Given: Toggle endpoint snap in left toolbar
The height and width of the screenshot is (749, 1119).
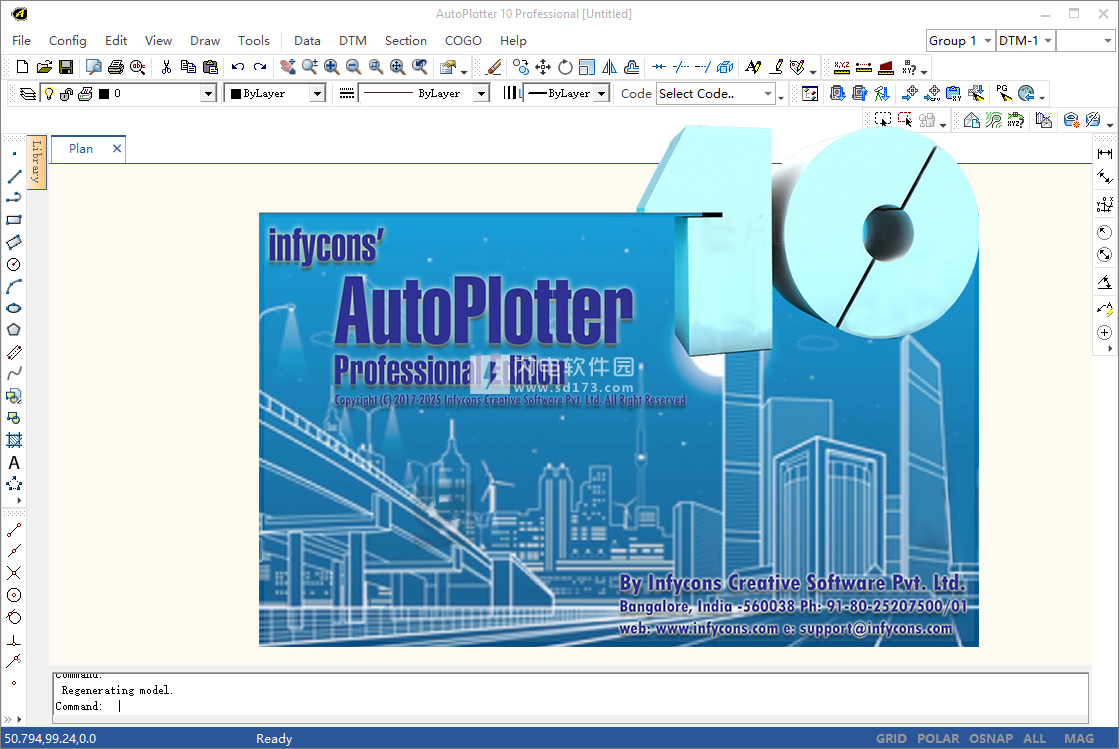Looking at the screenshot, I should click(x=14, y=530).
